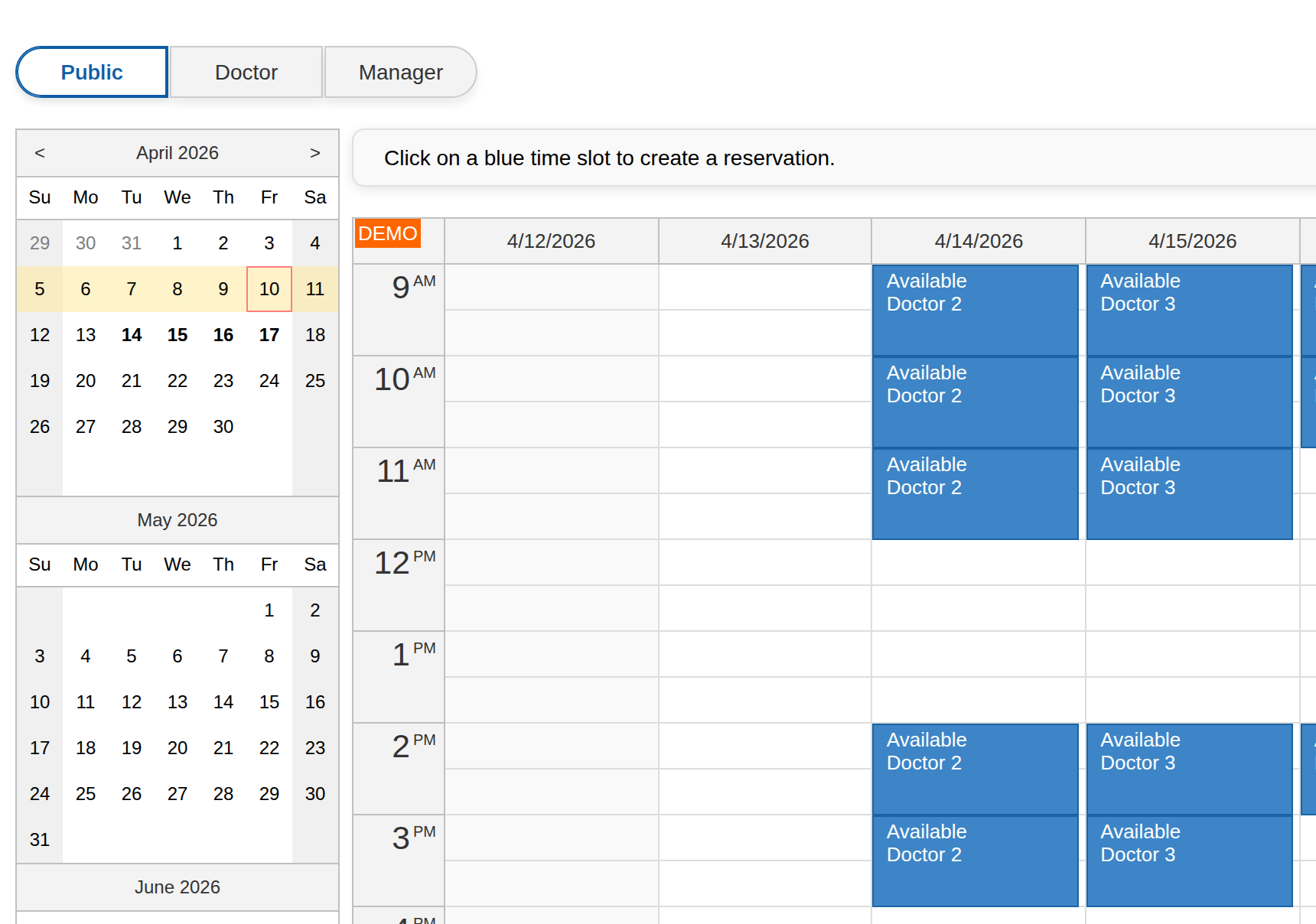This screenshot has width=1316, height=924.
Task: Click the 3 PM Available Doctor 2 slot
Action: [x=975, y=859]
